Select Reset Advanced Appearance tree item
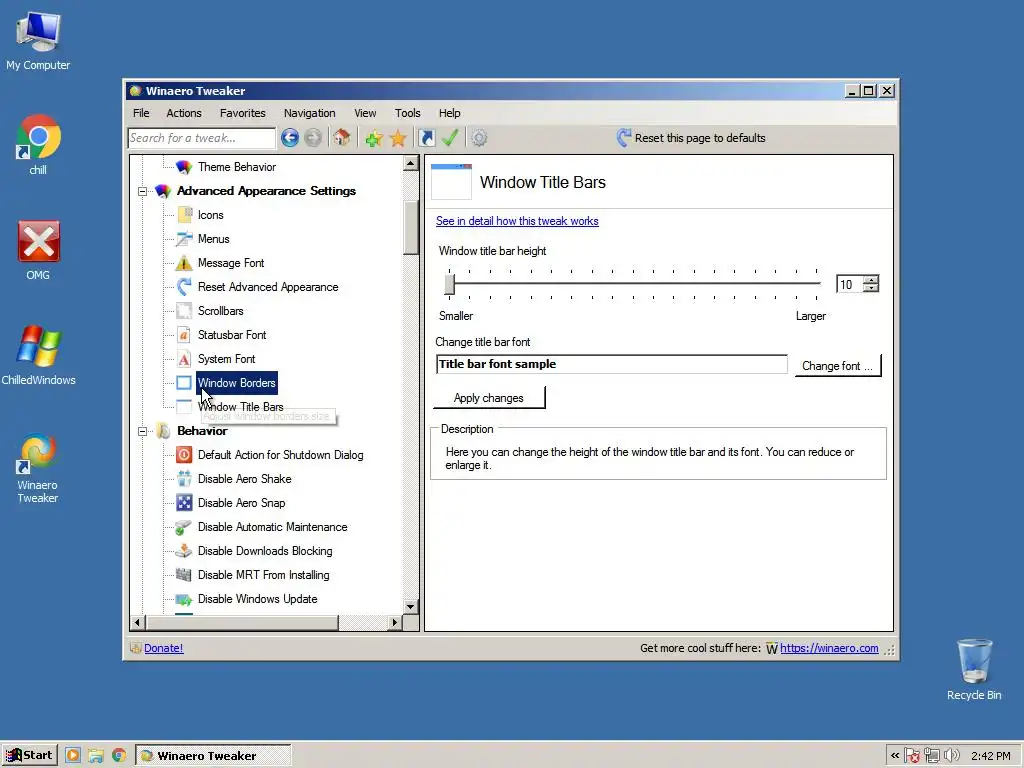Image resolution: width=1024 pixels, height=768 pixels. point(268,287)
